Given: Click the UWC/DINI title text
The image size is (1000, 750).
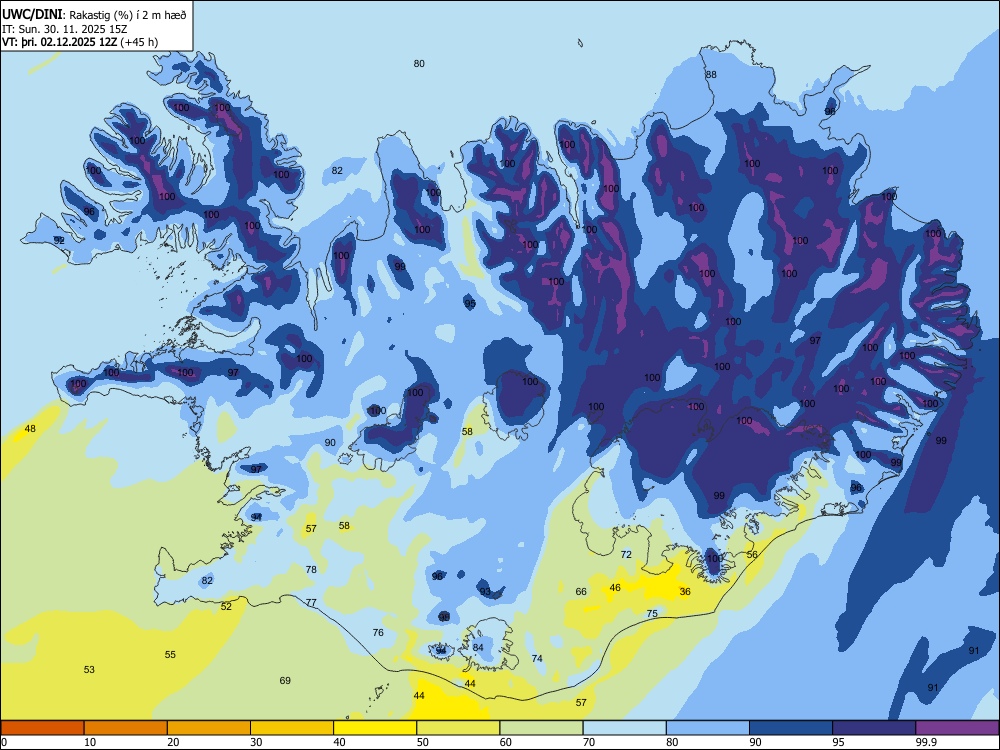Looking at the screenshot, I should click(32, 15).
